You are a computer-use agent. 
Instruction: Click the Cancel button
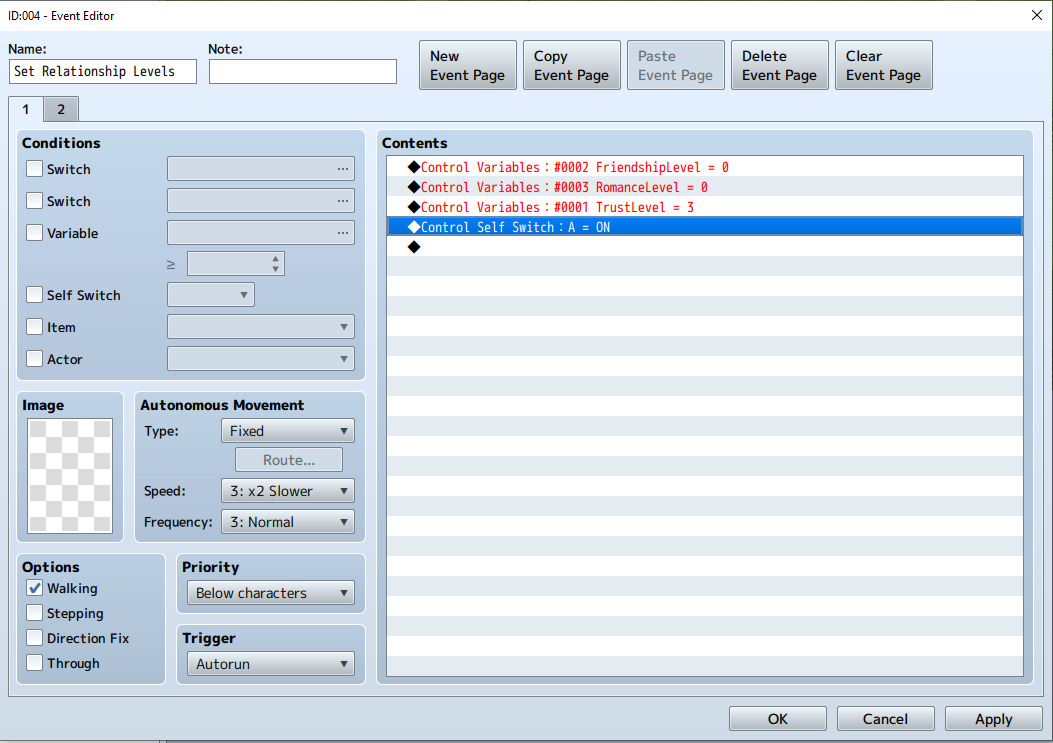pos(885,719)
